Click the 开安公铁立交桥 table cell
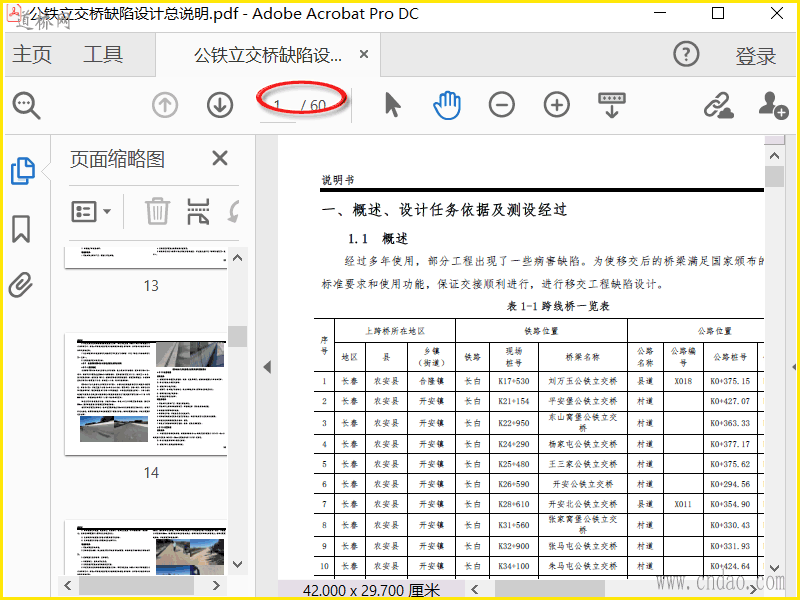Screen dimensions: 800x600 (x=583, y=484)
